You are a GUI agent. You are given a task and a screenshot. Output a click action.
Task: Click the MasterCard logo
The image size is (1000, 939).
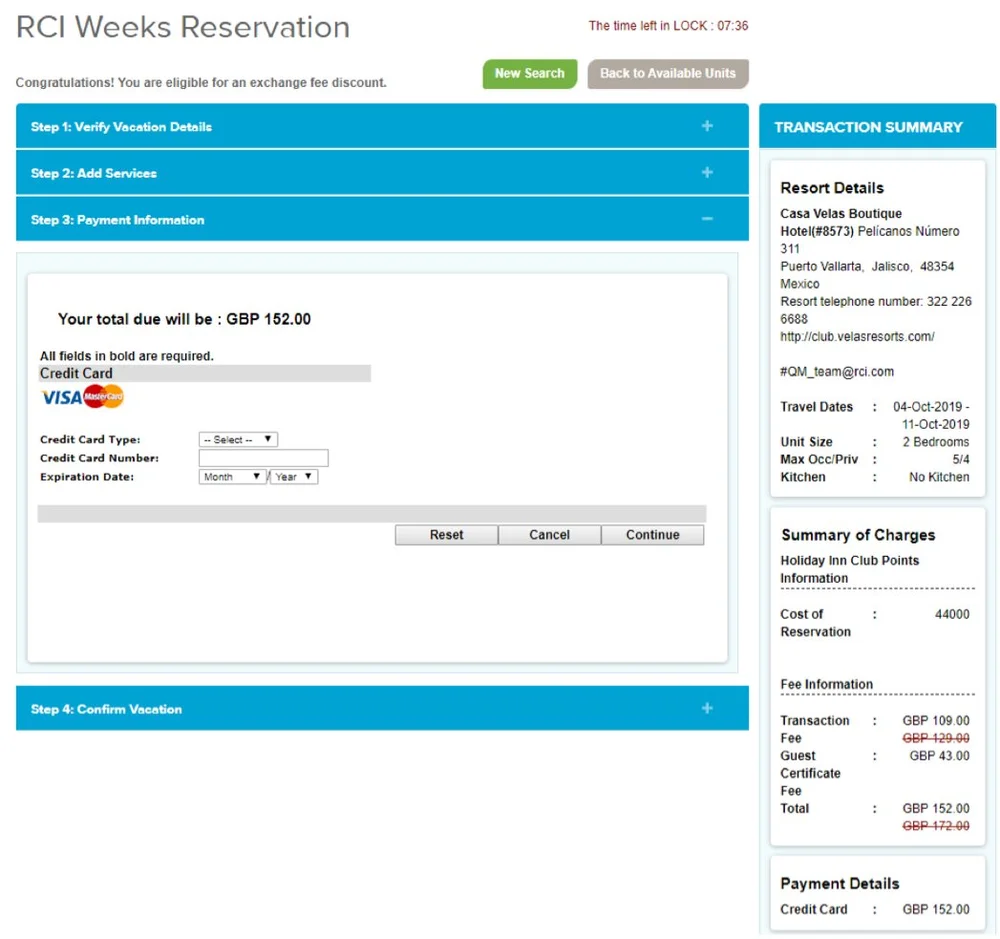103,397
